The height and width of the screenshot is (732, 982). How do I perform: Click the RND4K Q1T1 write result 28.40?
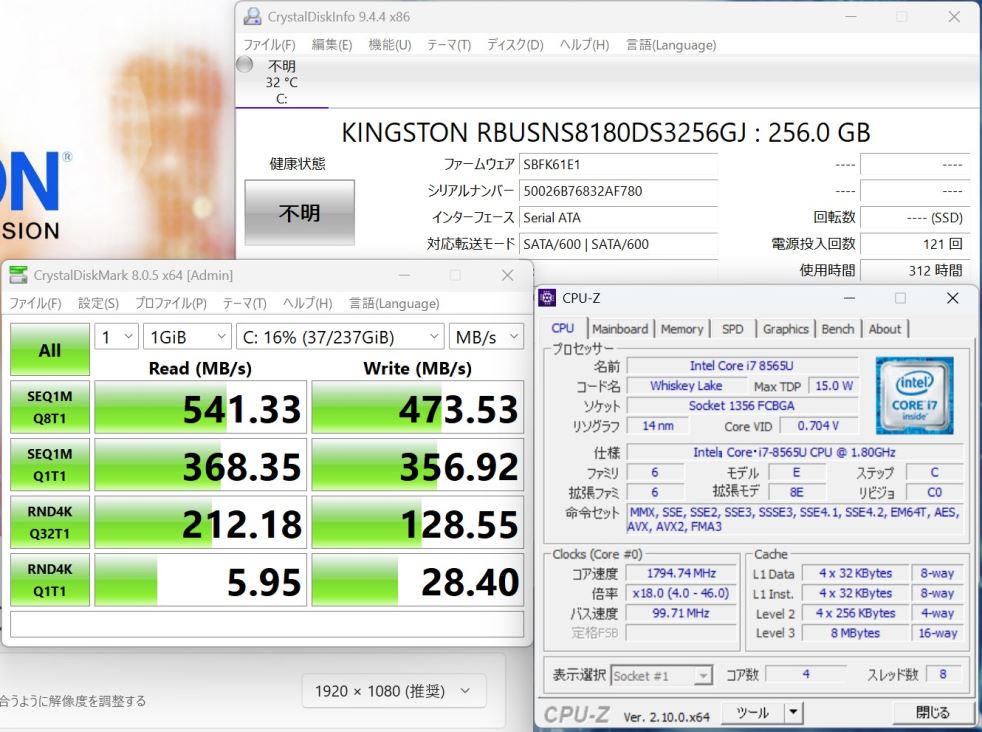(x=418, y=580)
